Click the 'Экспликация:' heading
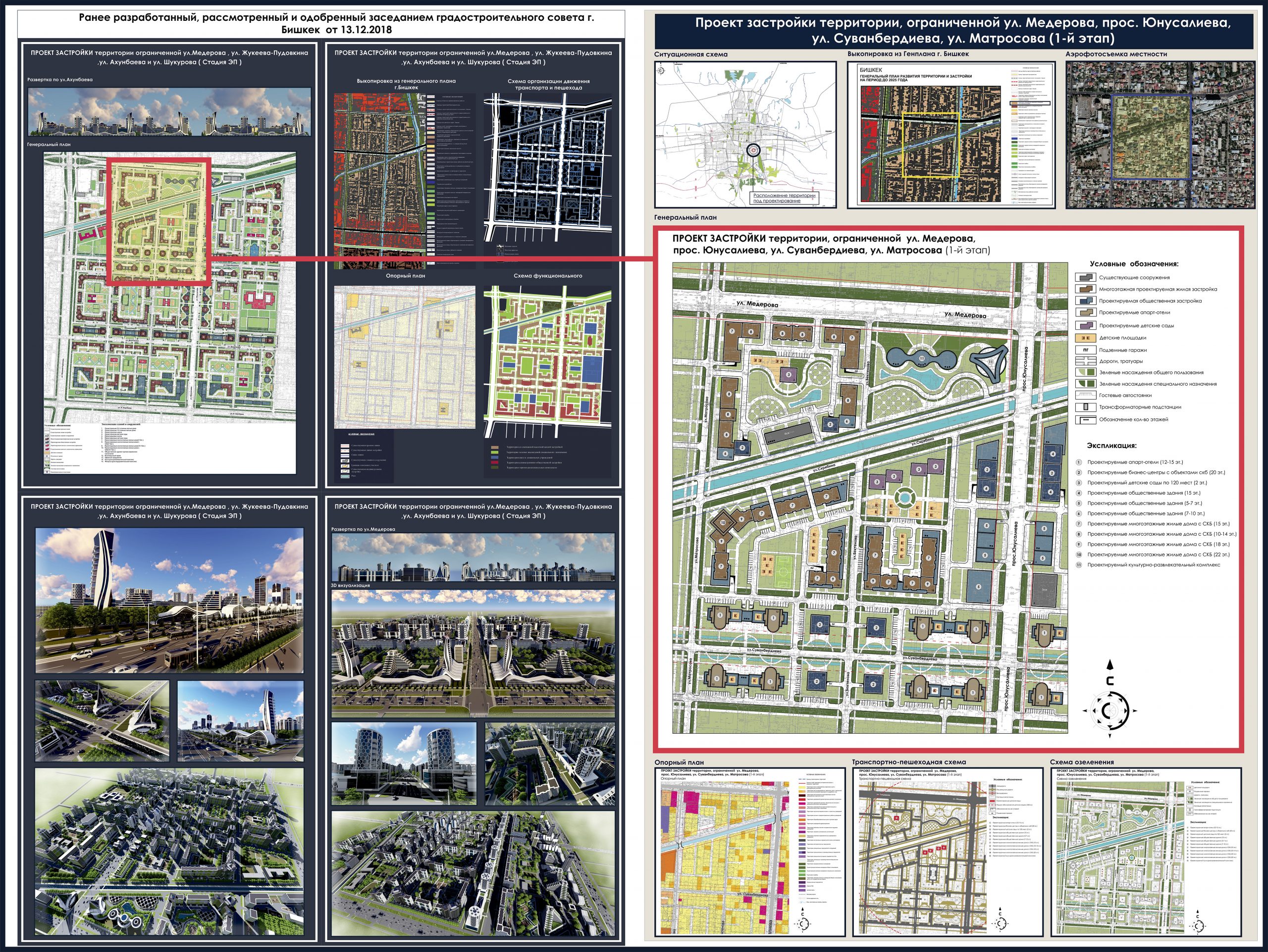1268x952 pixels. click(x=1111, y=445)
